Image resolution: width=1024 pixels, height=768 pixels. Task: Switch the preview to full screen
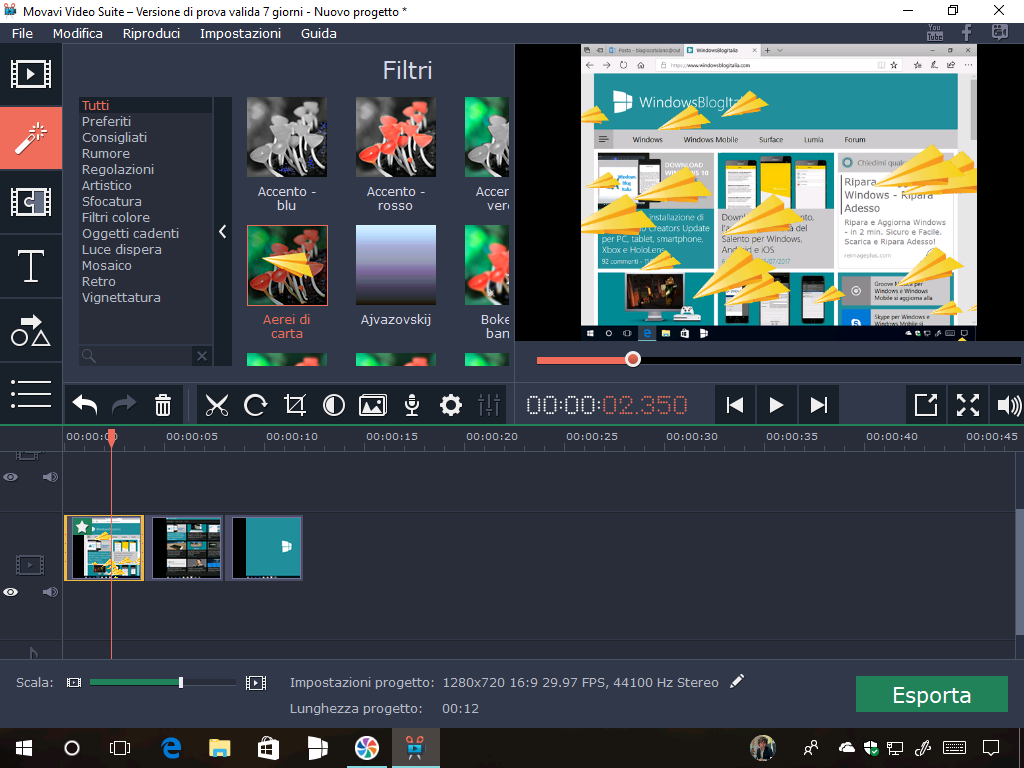point(968,405)
